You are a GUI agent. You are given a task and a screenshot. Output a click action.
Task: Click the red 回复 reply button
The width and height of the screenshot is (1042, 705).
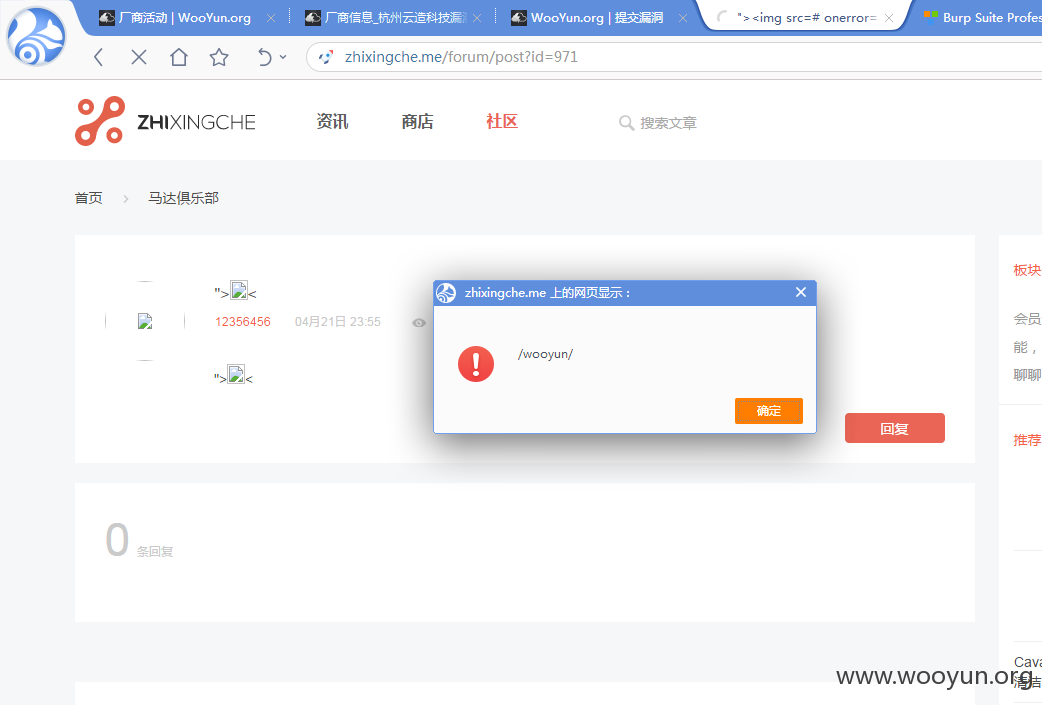pyautogui.click(x=894, y=428)
